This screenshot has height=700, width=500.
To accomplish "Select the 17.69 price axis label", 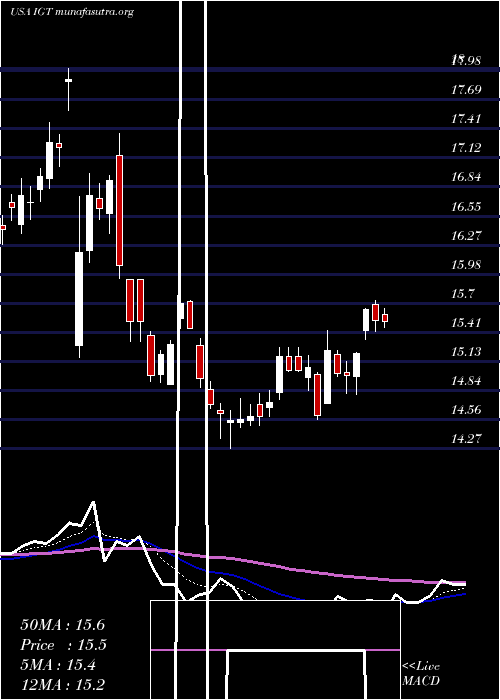I will (466, 90).
